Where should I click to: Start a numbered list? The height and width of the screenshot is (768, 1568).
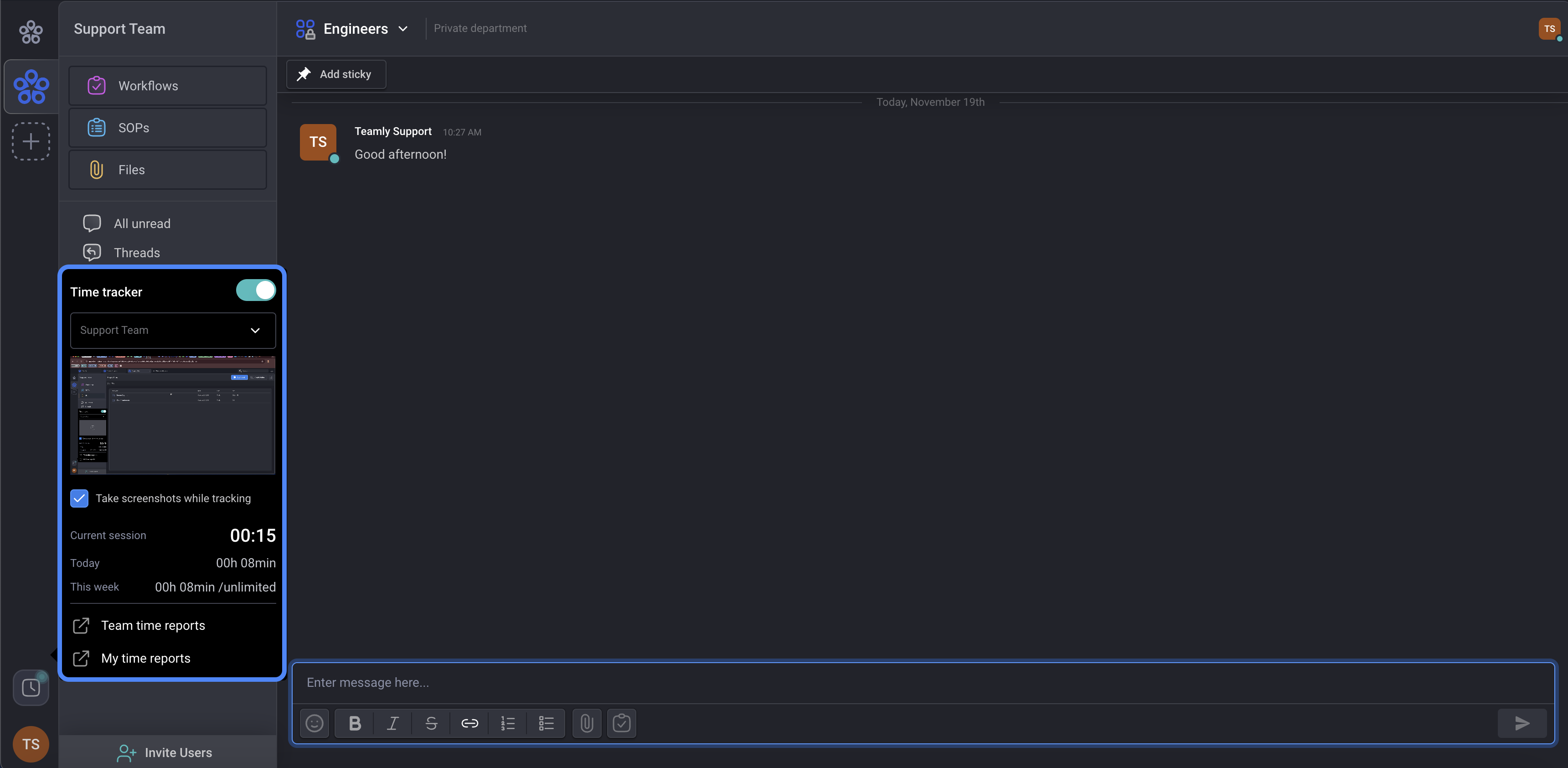[508, 723]
